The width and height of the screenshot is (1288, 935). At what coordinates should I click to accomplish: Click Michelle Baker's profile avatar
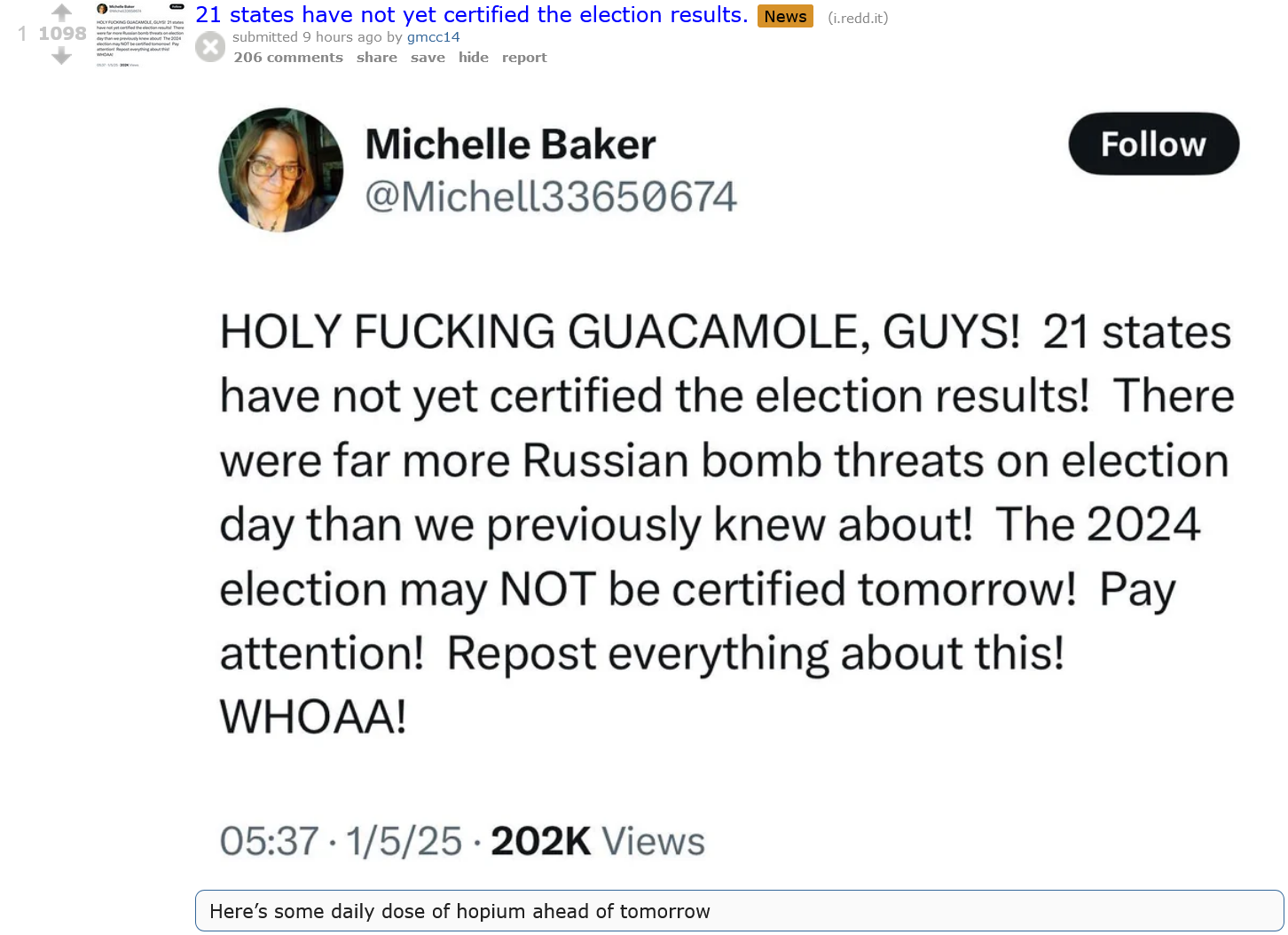[x=281, y=170]
